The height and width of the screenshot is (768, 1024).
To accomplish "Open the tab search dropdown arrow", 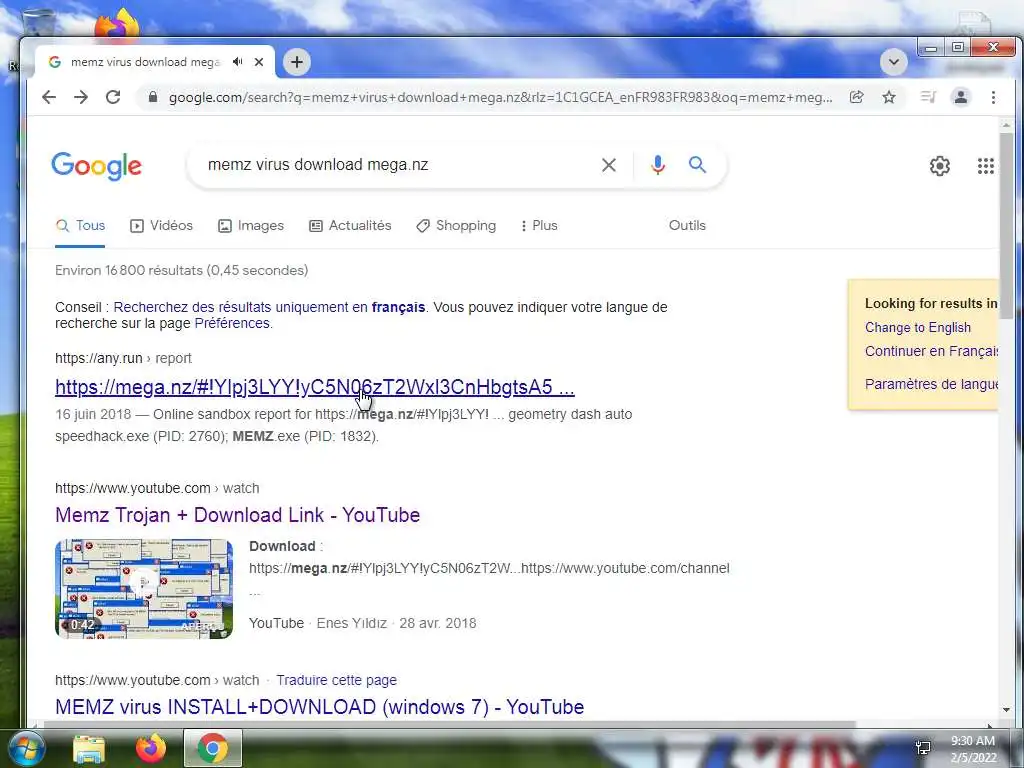I will [893, 63].
